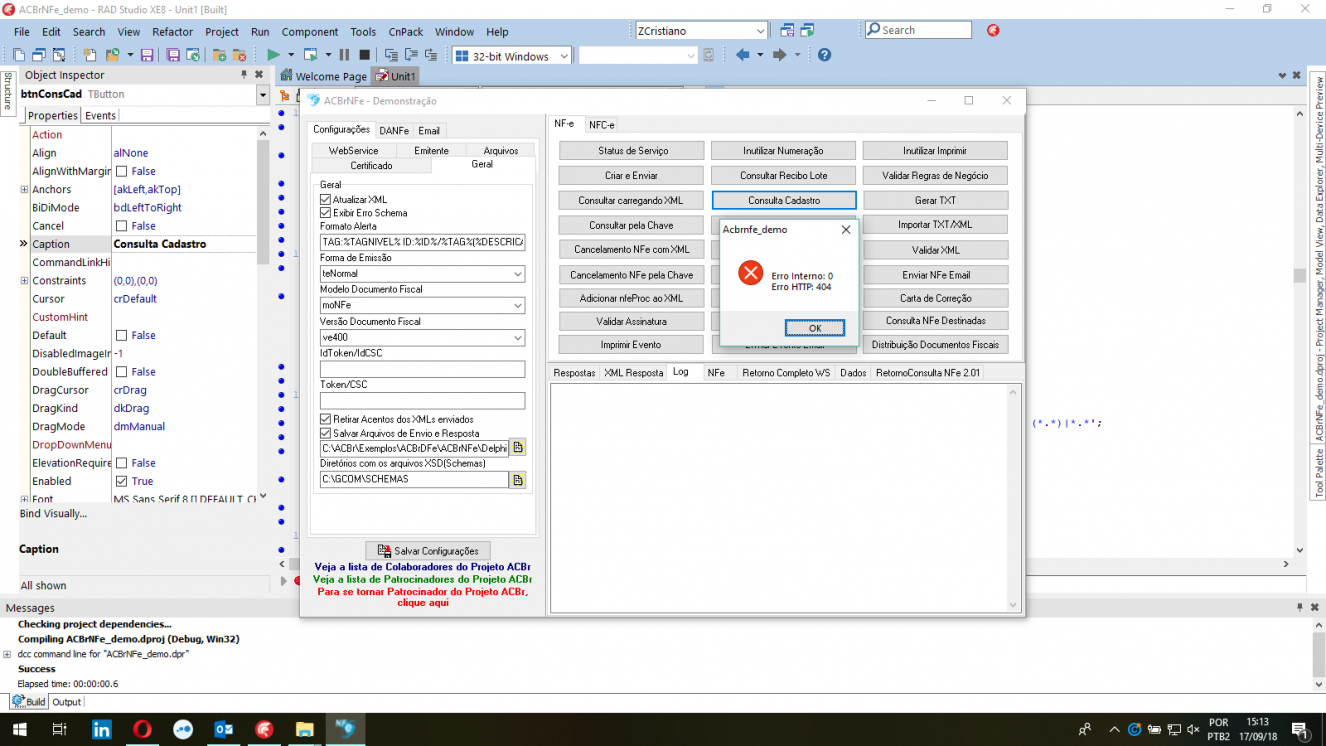The image size is (1326, 746).
Task: Click the Save toolbar icon in RAD Studio
Action: 147,56
